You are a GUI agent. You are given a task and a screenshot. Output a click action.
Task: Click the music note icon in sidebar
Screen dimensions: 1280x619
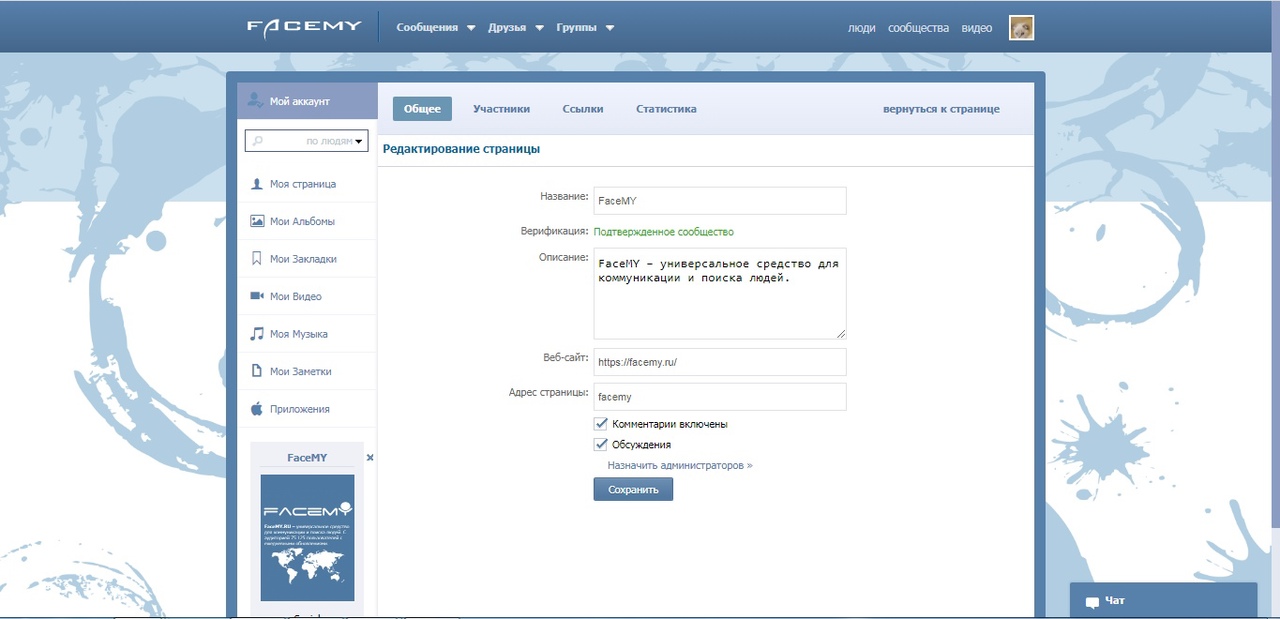pyautogui.click(x=256, y=334)
